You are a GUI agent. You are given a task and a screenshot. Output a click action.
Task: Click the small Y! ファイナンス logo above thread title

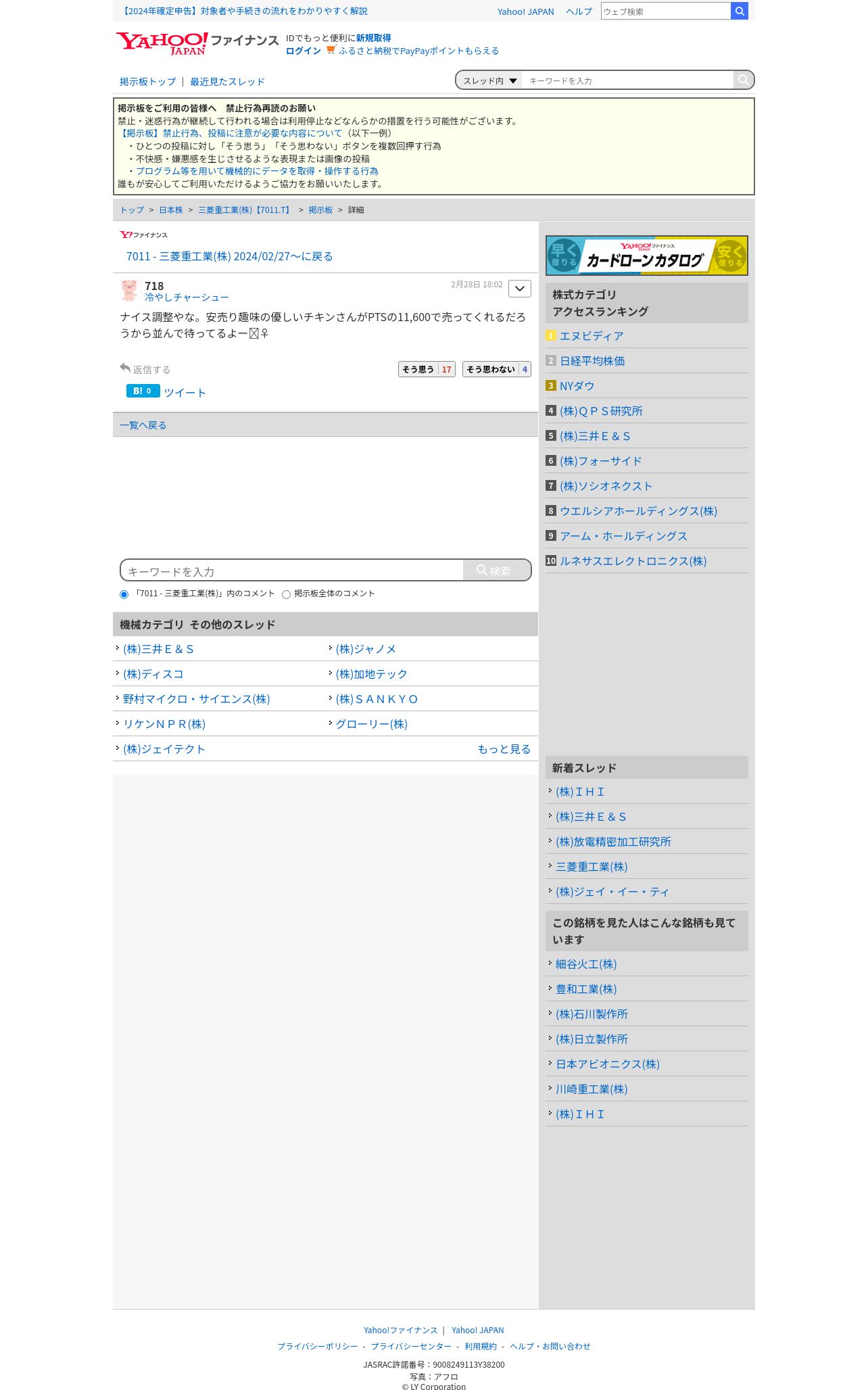pyautogui.click(x=143, y=235)
